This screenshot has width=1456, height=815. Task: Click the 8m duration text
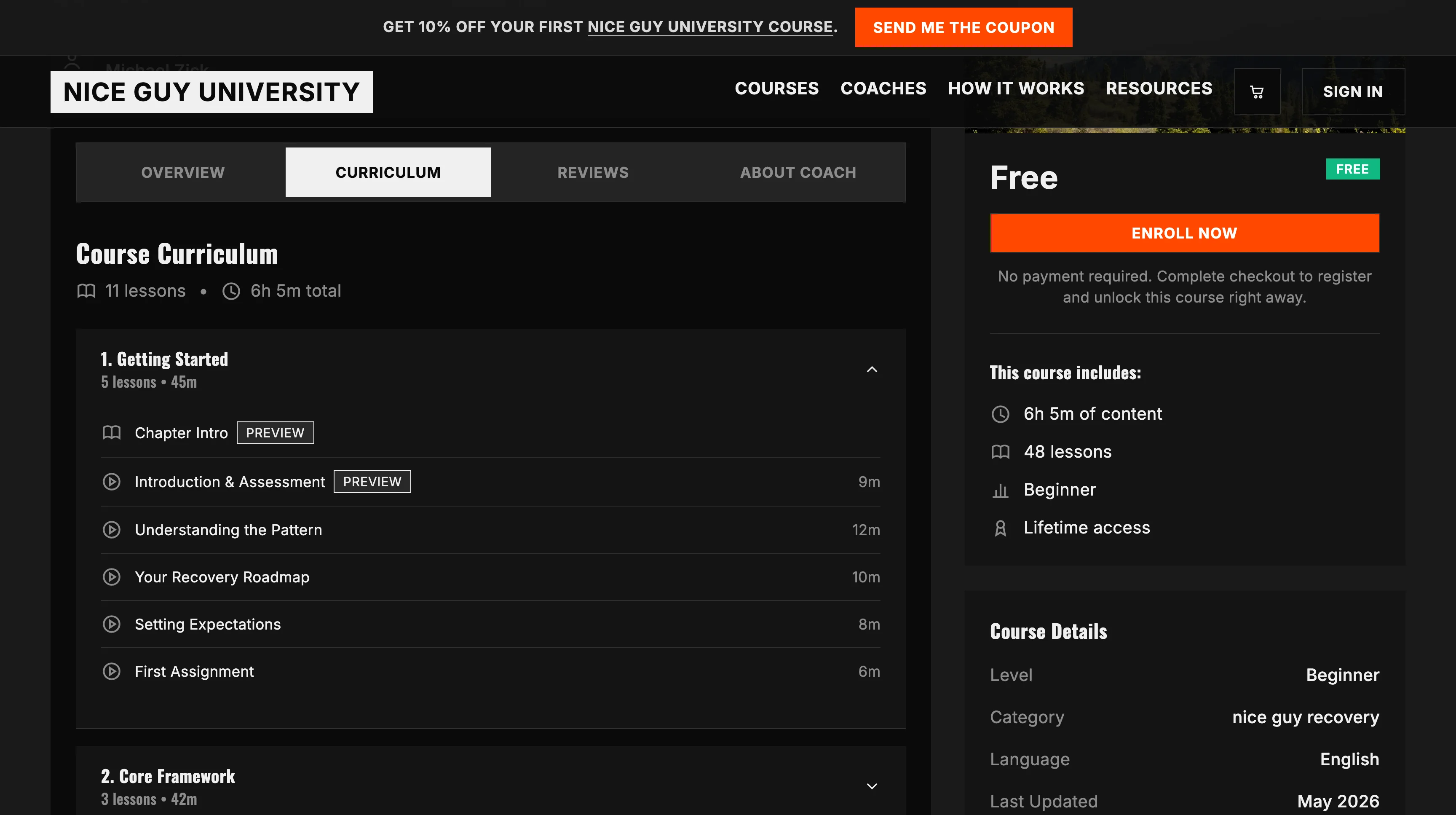[x=869, y=624]
